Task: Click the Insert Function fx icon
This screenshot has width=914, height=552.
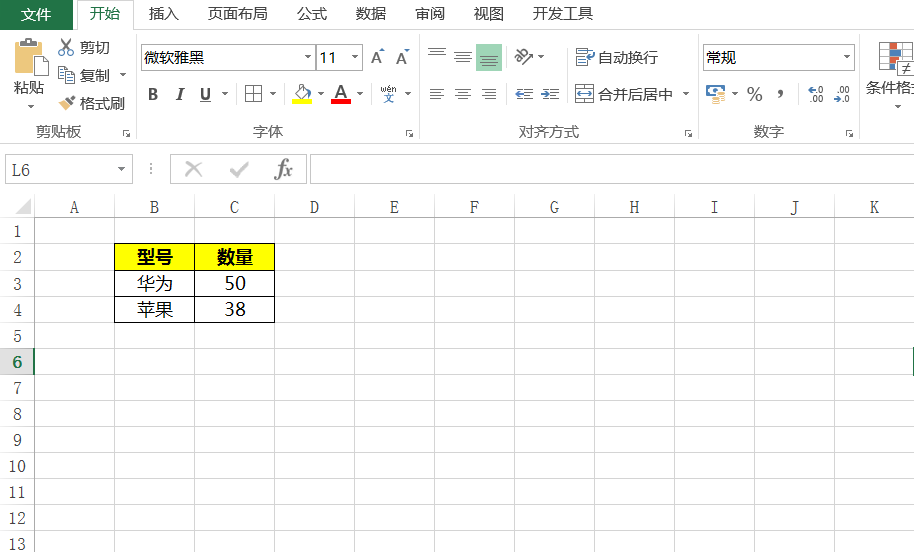Action: 283,170
